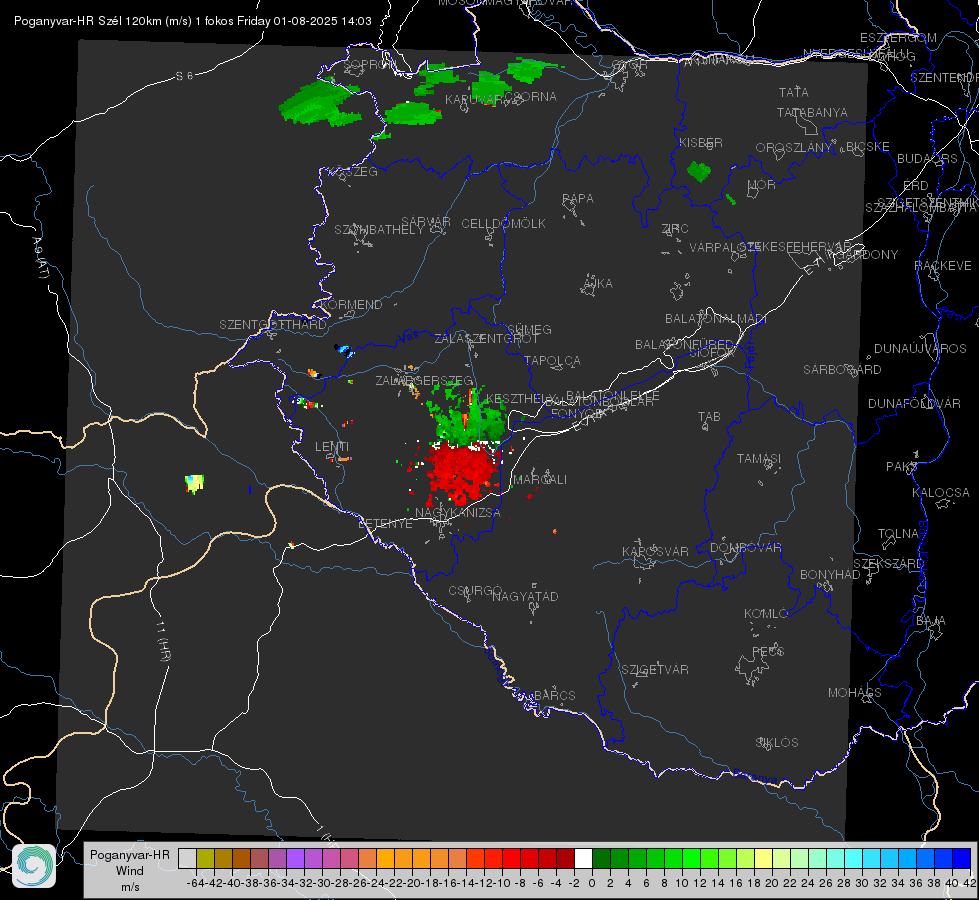Click the MOR city label
979x900 pixels.
[x=762, y=184]
